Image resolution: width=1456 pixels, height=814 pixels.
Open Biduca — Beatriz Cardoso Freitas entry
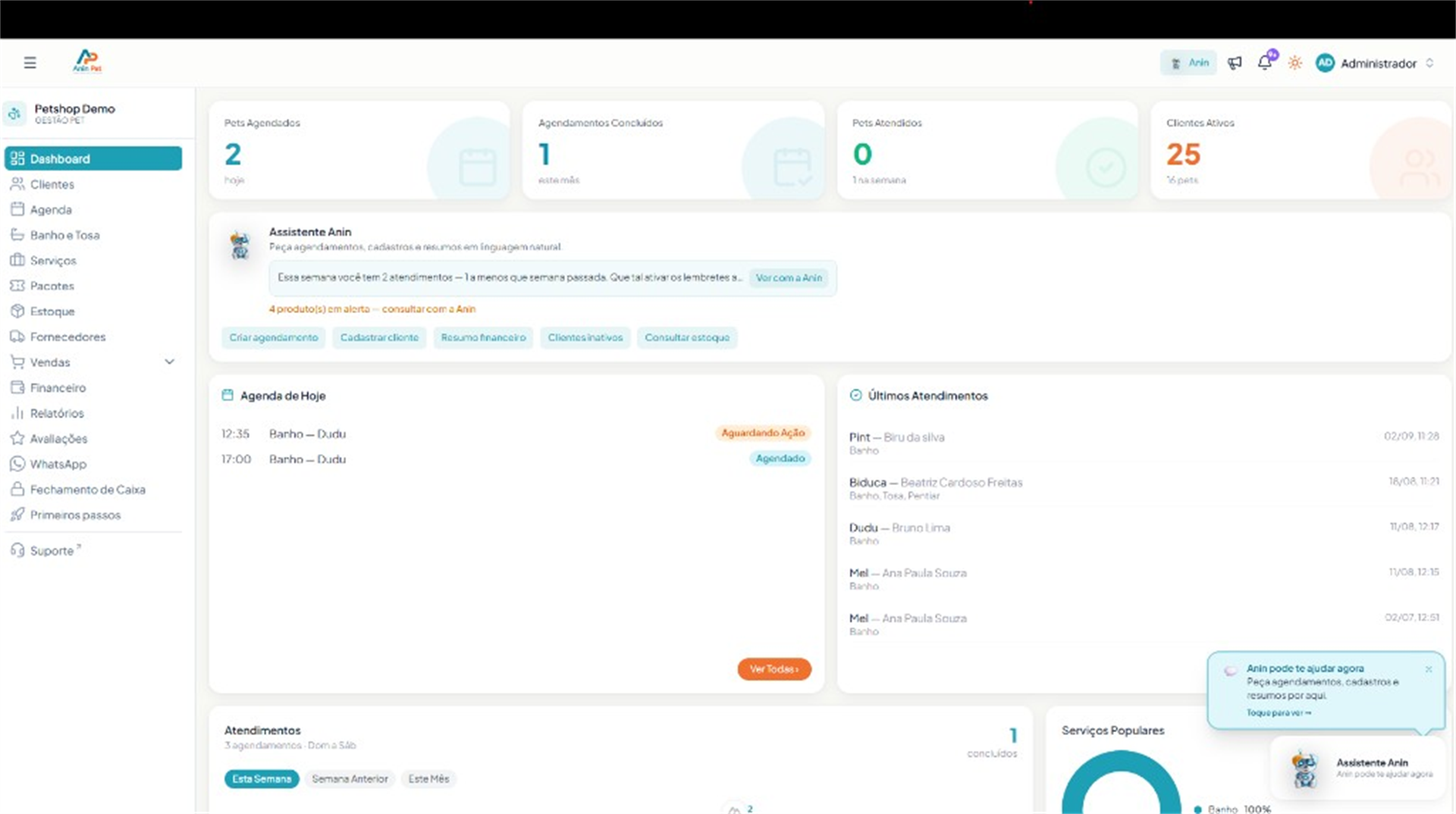point(1144,488)
